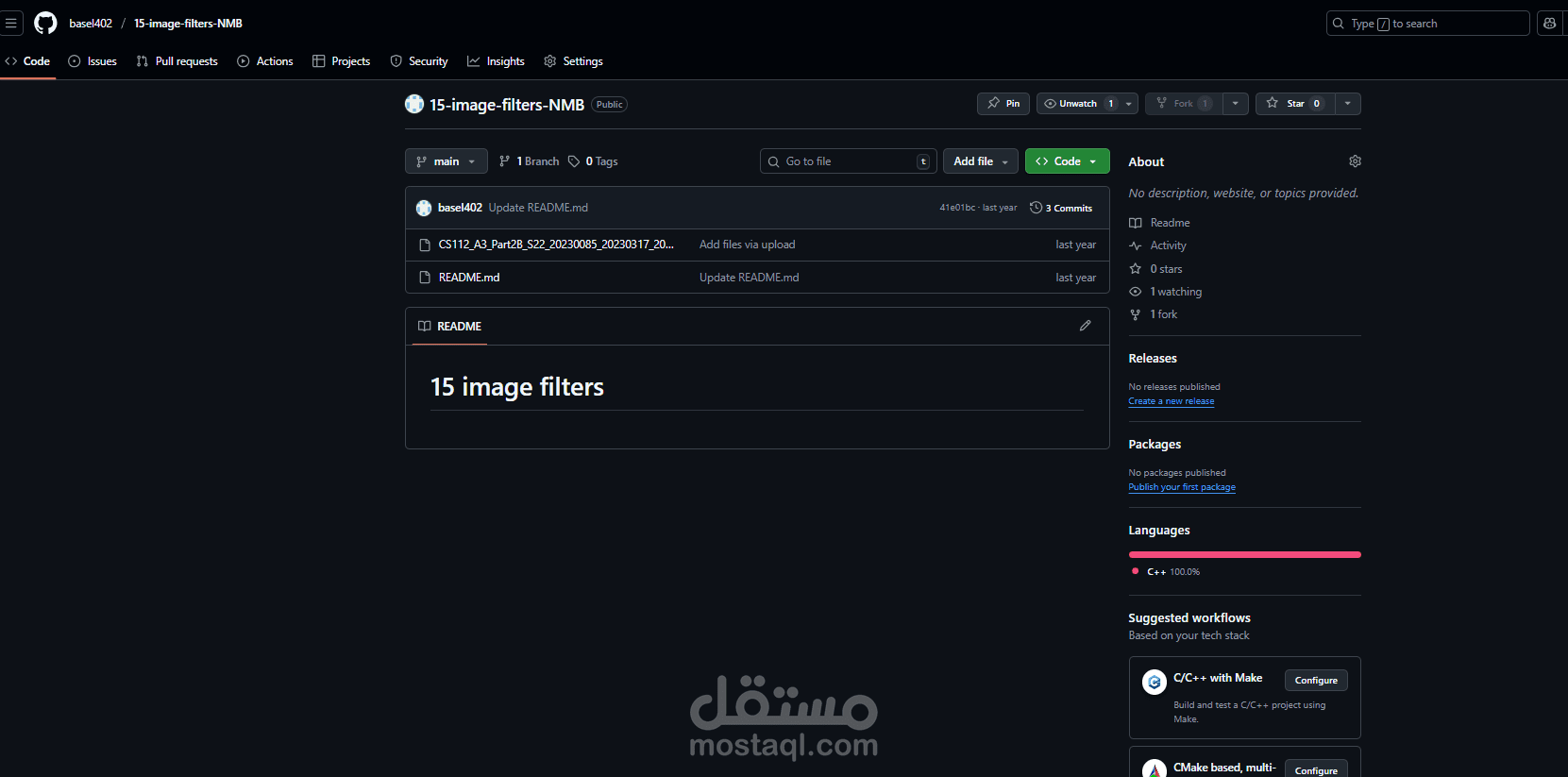Click the Activity pulse icon
1568x777 pixels.
(1136, 245)
